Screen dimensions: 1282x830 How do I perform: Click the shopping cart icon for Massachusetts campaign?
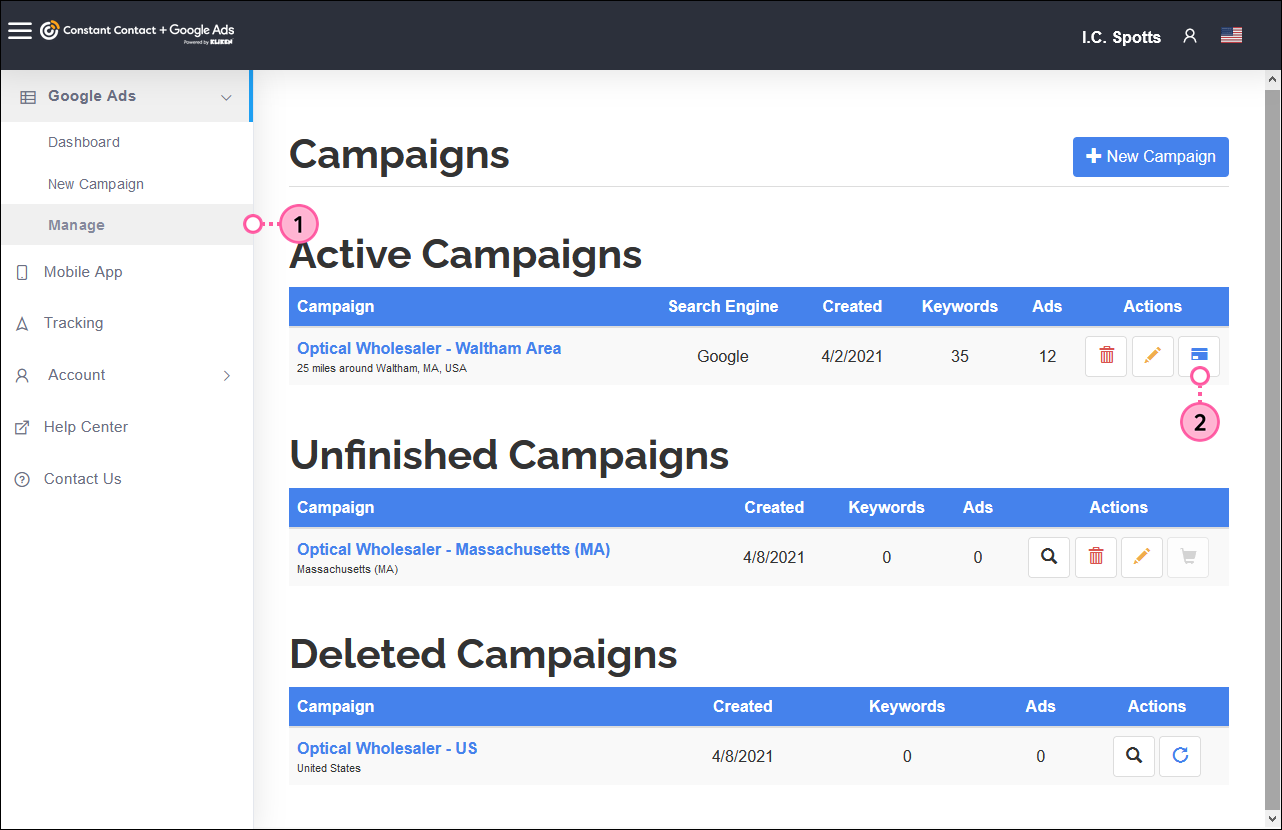click(x=1187, y=557)
